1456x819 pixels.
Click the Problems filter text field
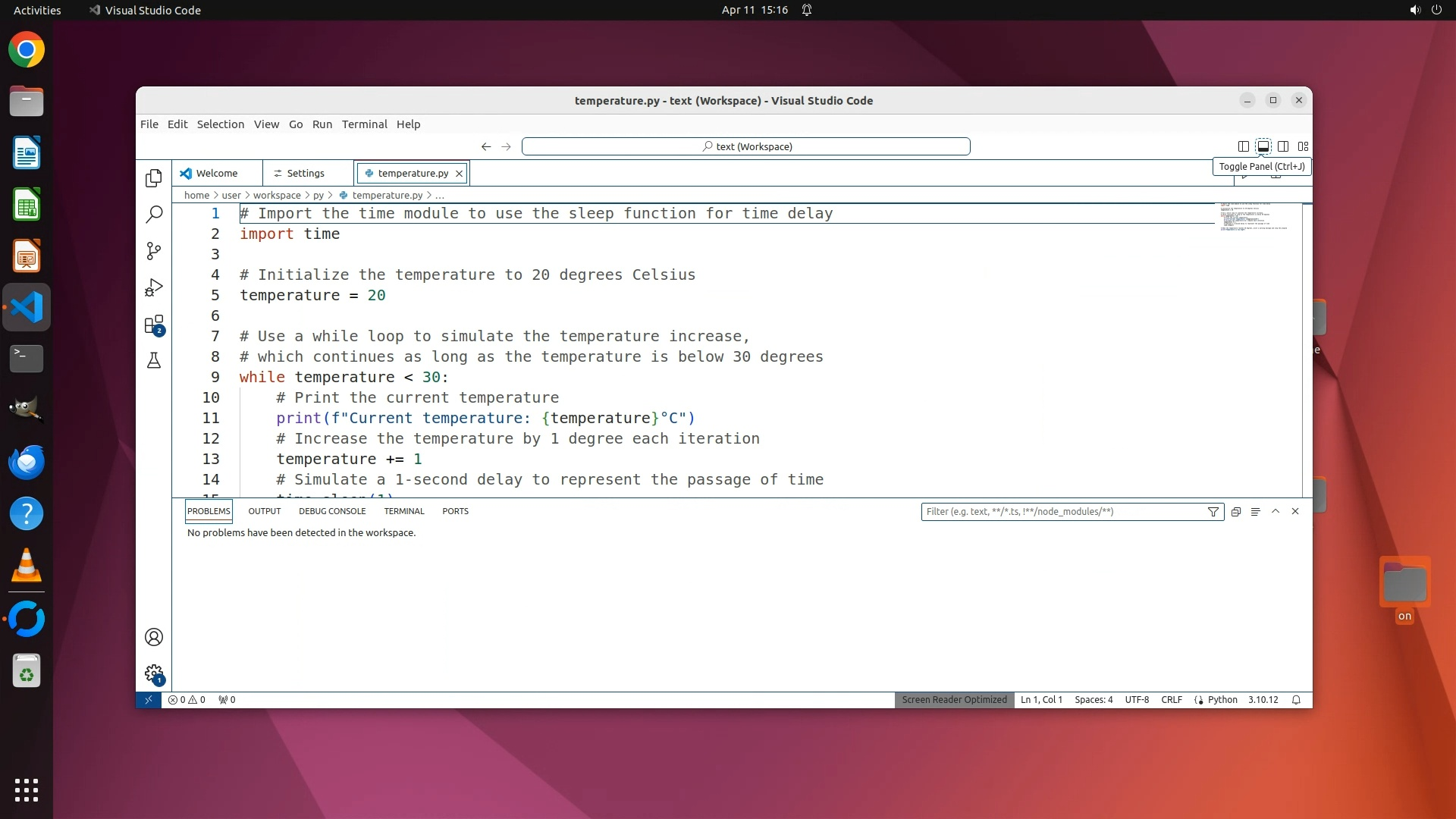1062,512
